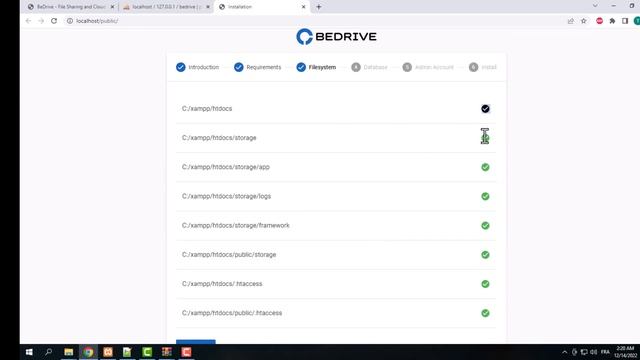The width and height of the screenshot is (640, 360).
Task: Go forward using the browser forward arrow
Action: 41,21
